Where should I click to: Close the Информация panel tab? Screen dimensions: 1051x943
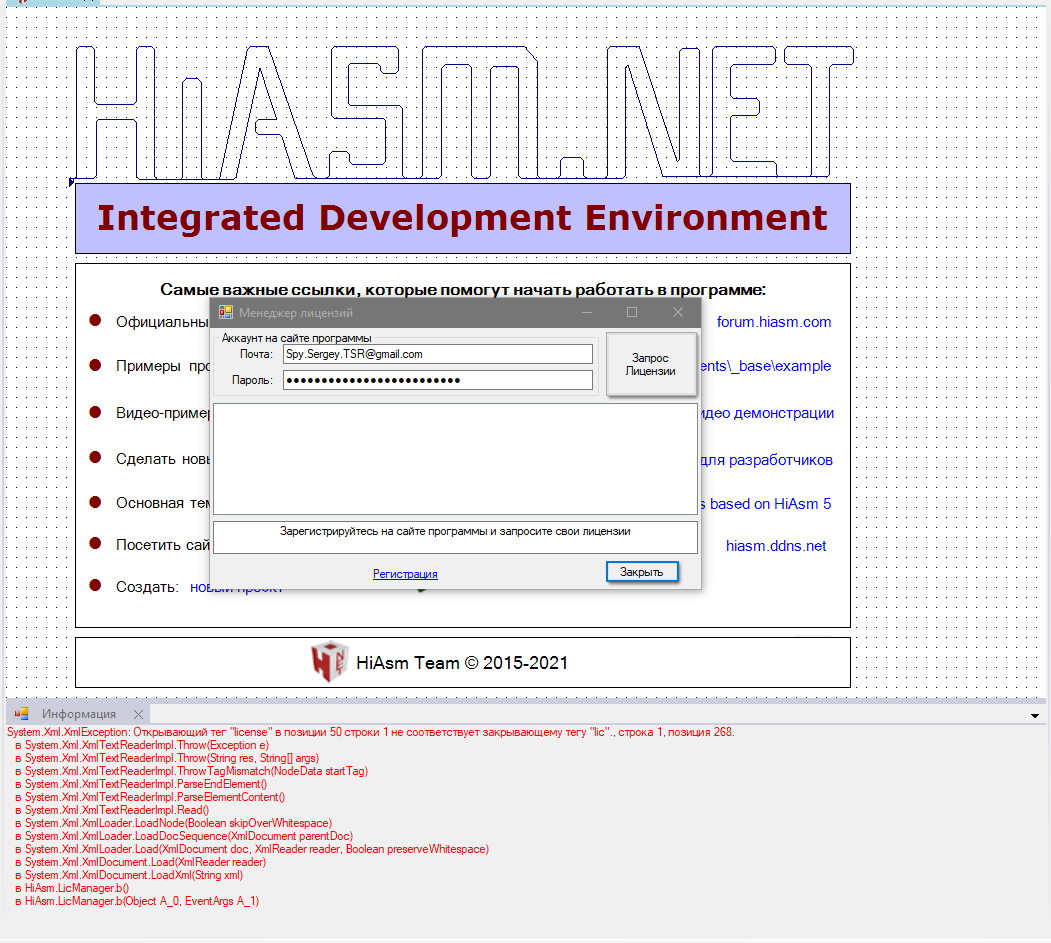(x=139, y=714)
